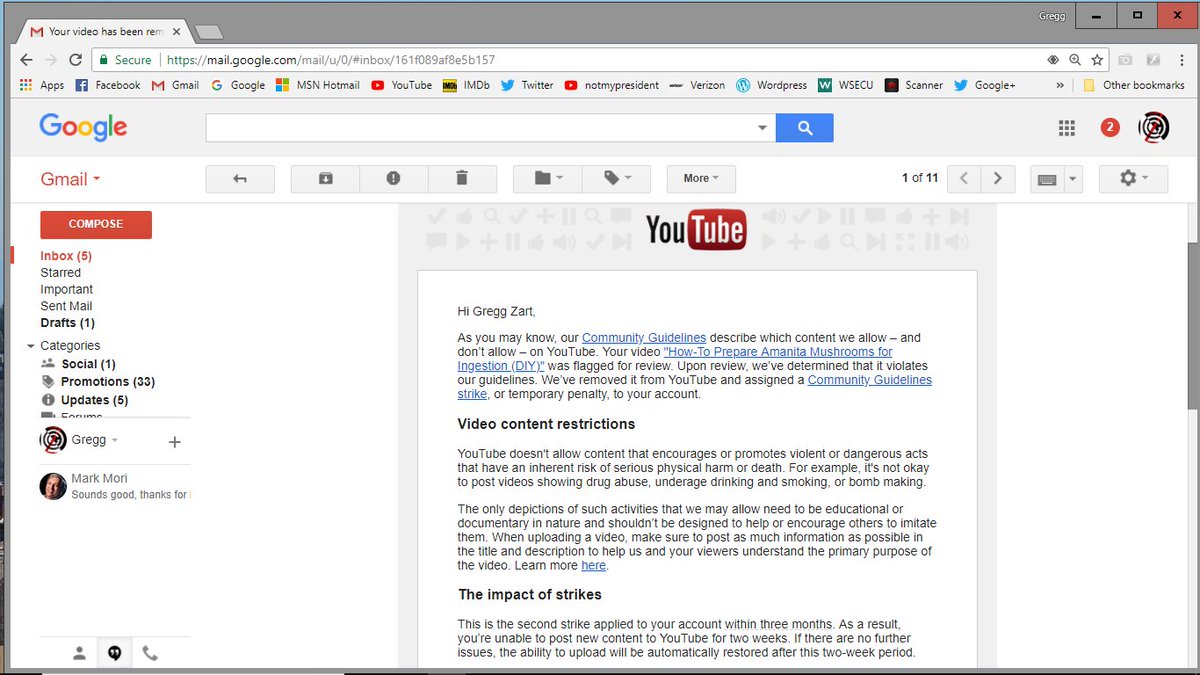Open the Sent Mail folder
Screen dimensions: 1200x675
tap(66, 306)
